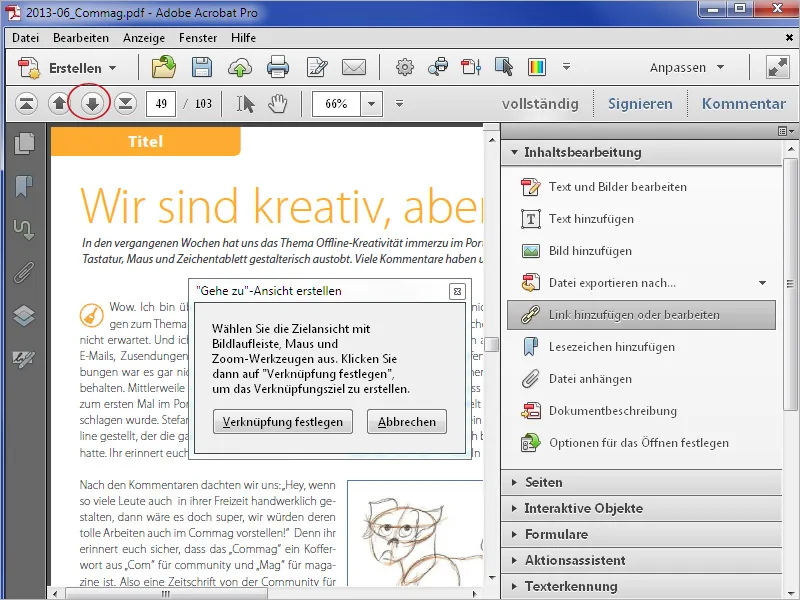Select Link hinzufügen oder bearbeiten
Viewport: 800px width, 600px height.
pyautogui.click(x=641, y=315)
